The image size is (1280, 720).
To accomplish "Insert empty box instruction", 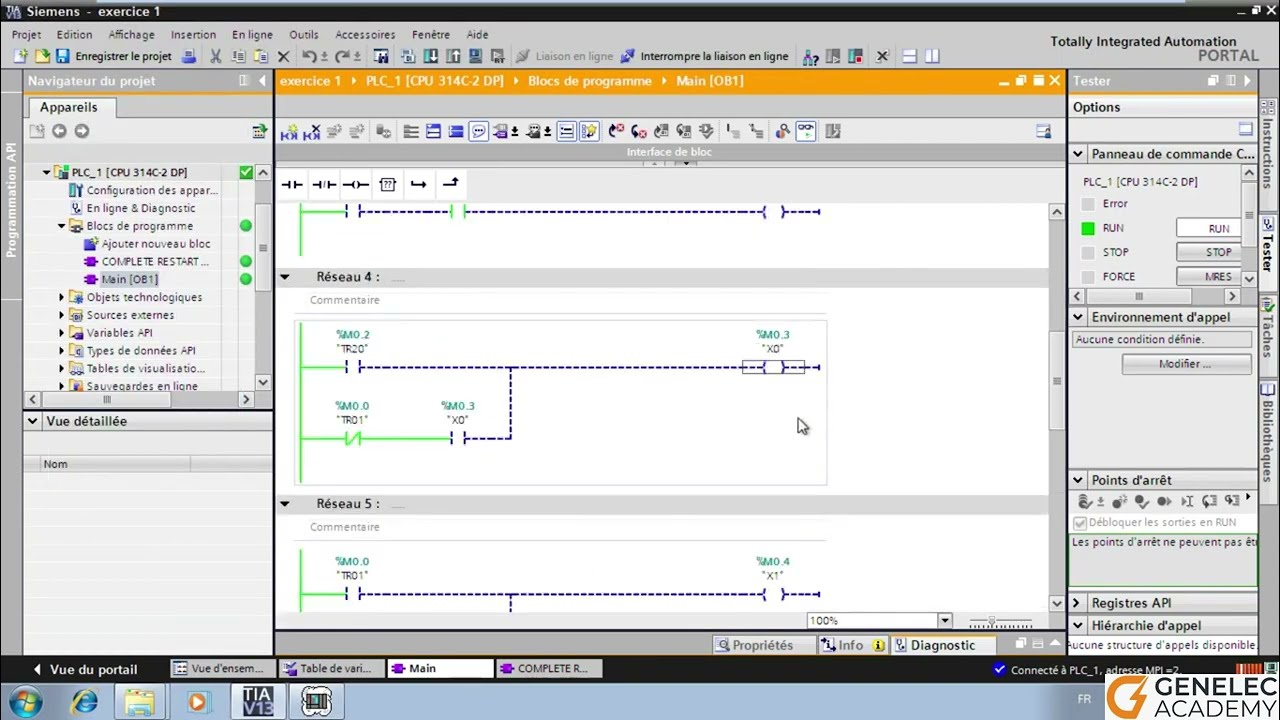I will point(388,184).
